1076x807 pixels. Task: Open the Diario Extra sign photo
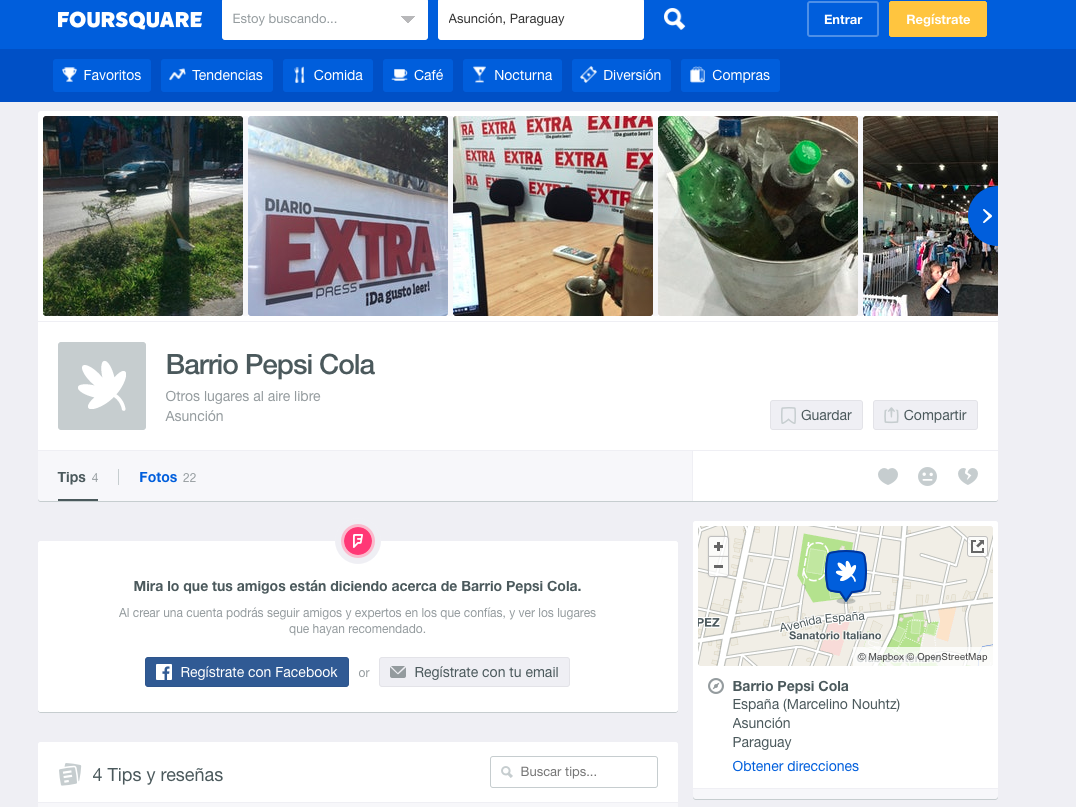(x=347, y=216)
